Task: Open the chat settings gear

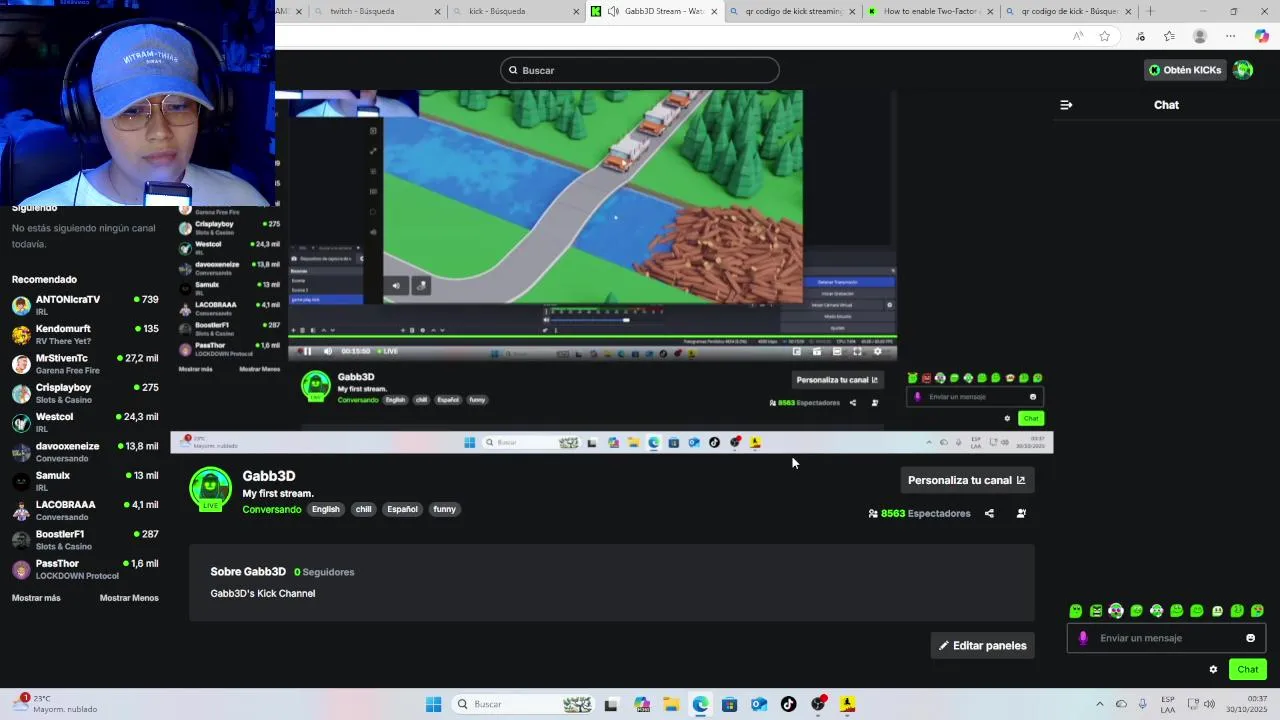Action: [1213, 670]
